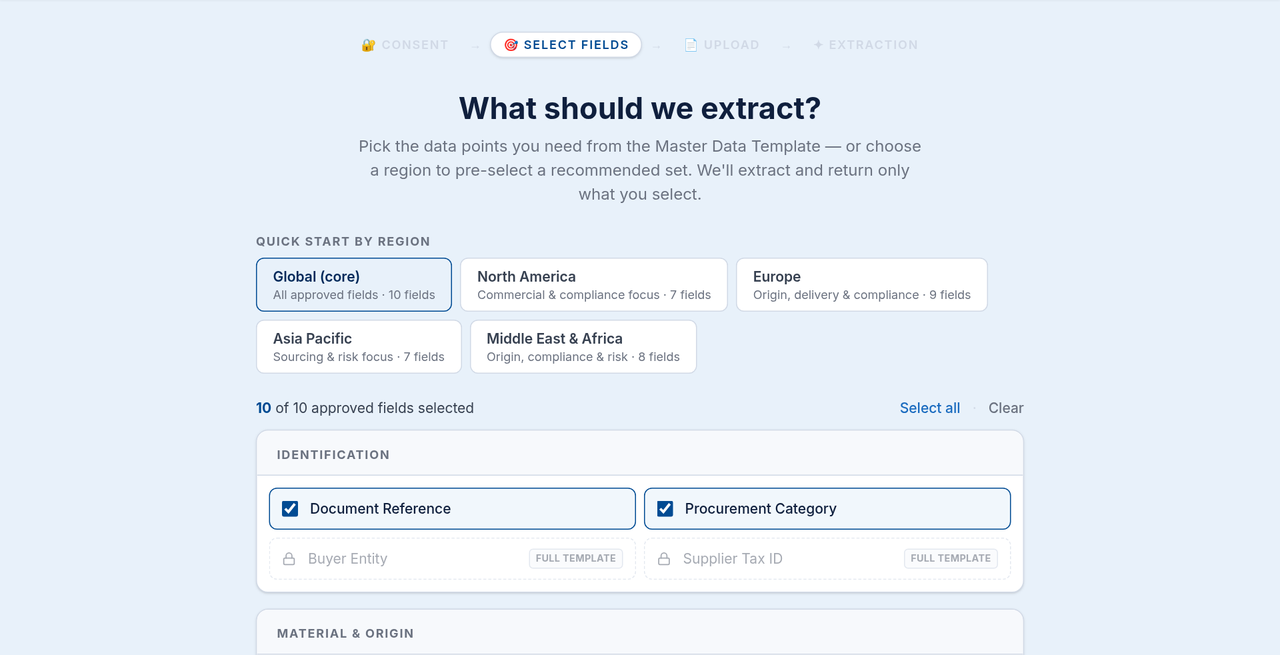Open the Extraction step

coord(866,45)
